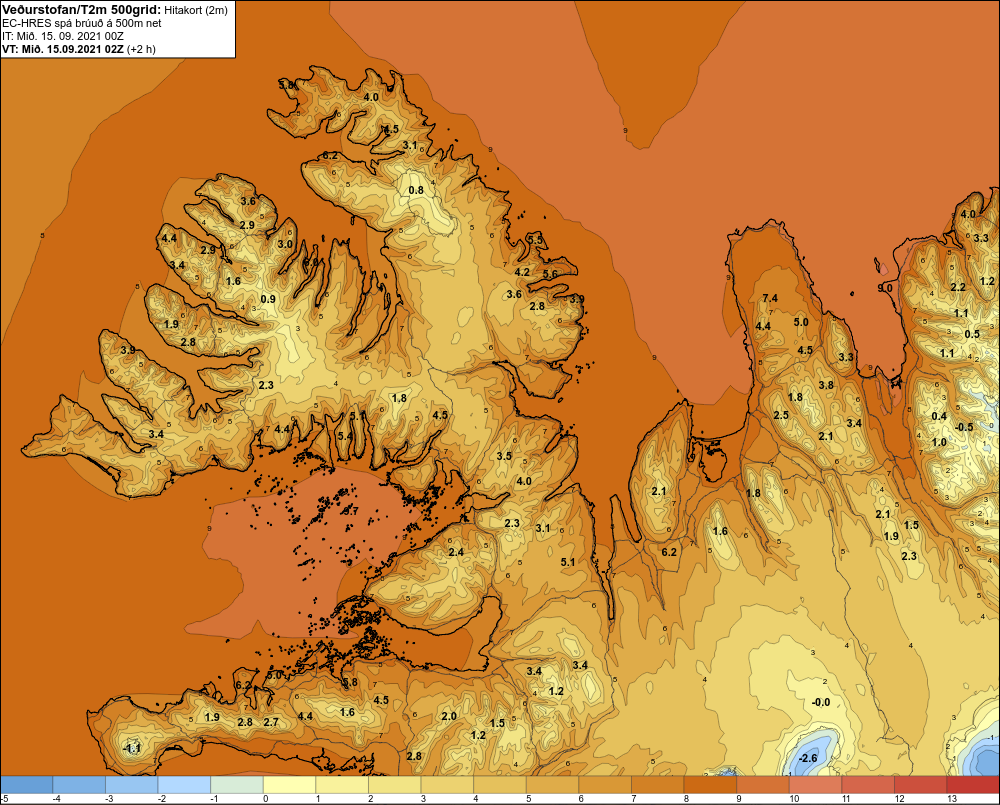The image size is (1000, 805).
Task: Click the 2.0 temperature value
Action: click(449, 716)
